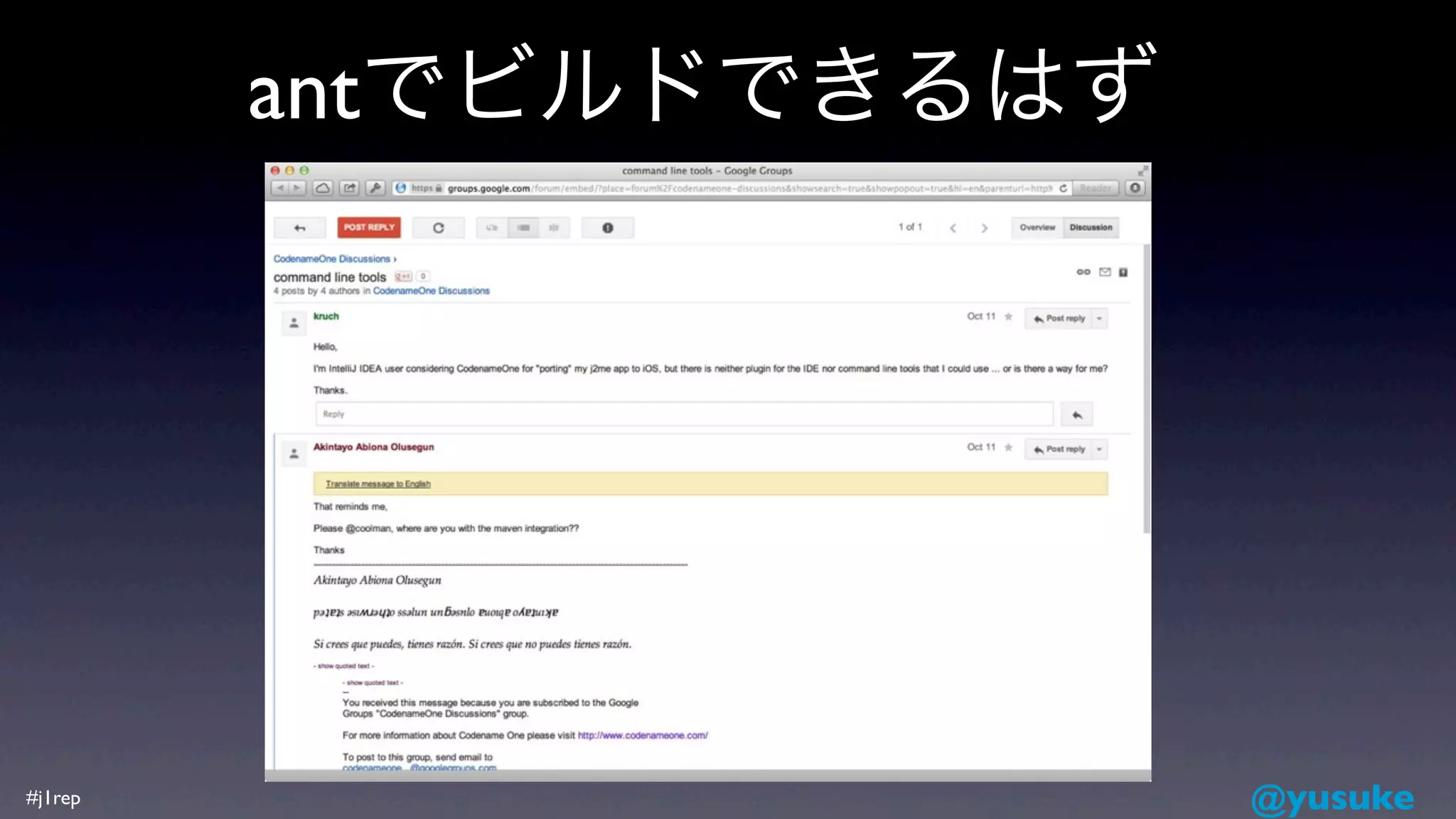The width and height of the screenshot is (1456, 819).
Task: Go forward with the Safari forward arrow
Action: 297,188
